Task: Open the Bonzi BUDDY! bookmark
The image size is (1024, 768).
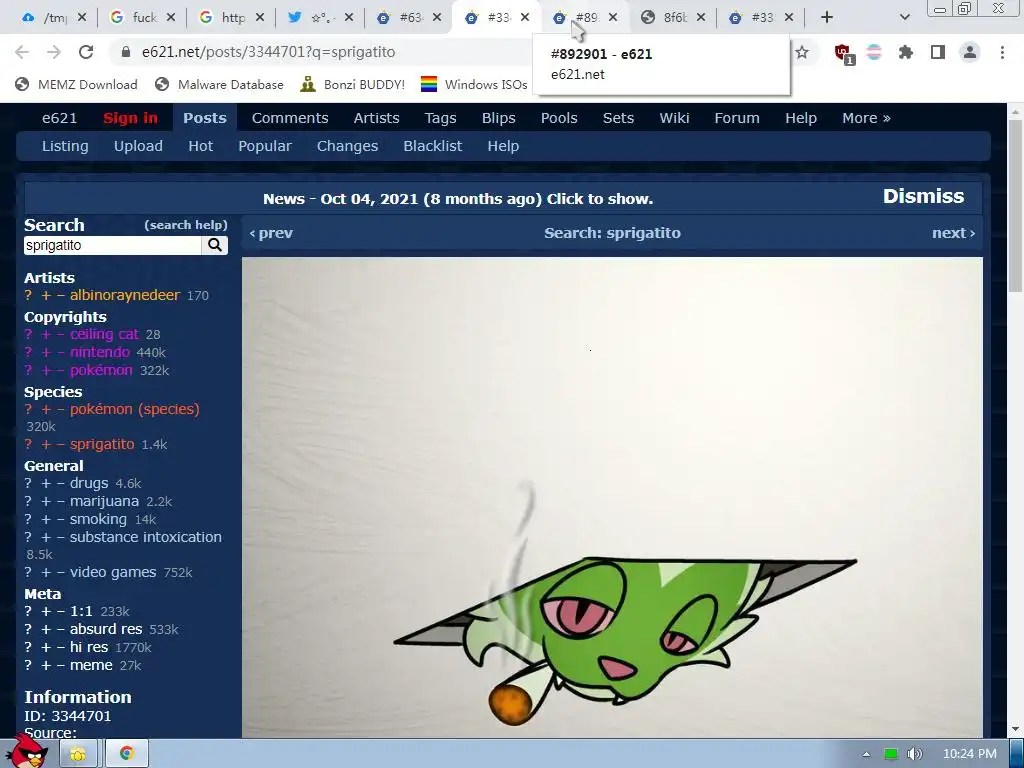Action: point(353,84)
